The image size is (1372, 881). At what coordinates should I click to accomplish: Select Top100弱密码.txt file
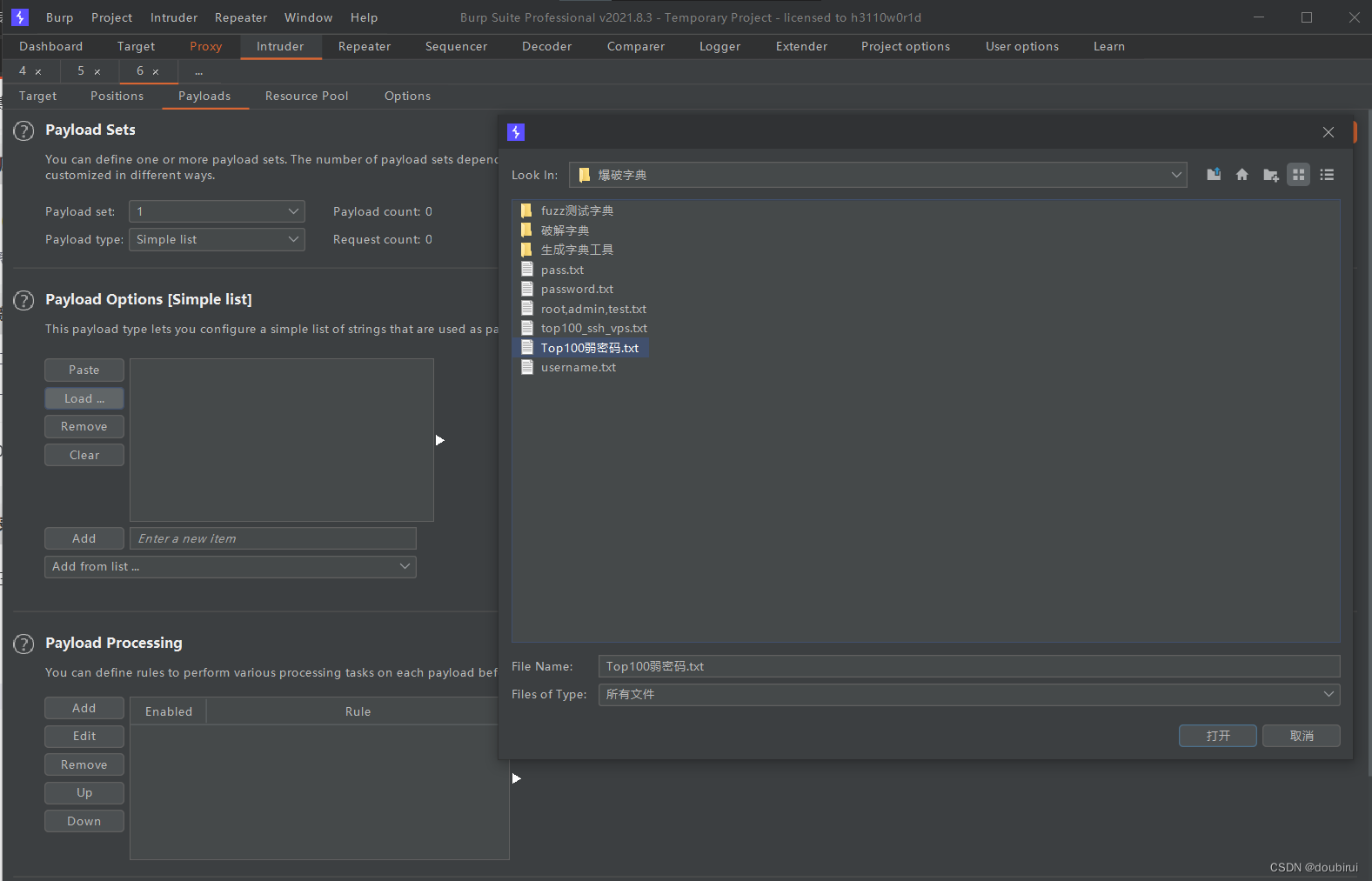coord(580,348)
